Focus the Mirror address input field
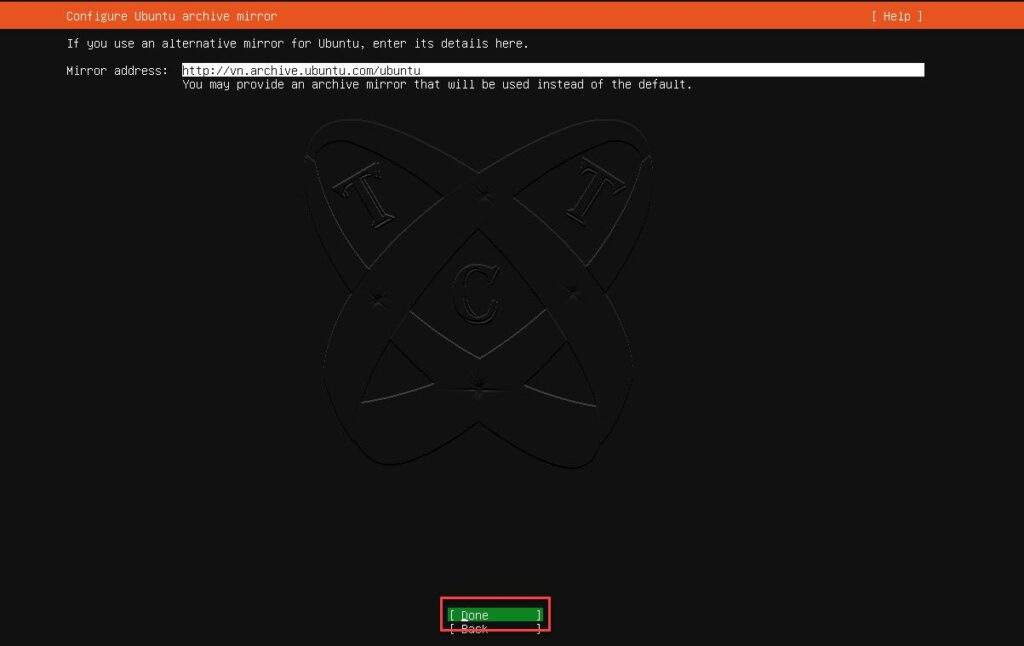1024x646 pixels. (552, 70)
